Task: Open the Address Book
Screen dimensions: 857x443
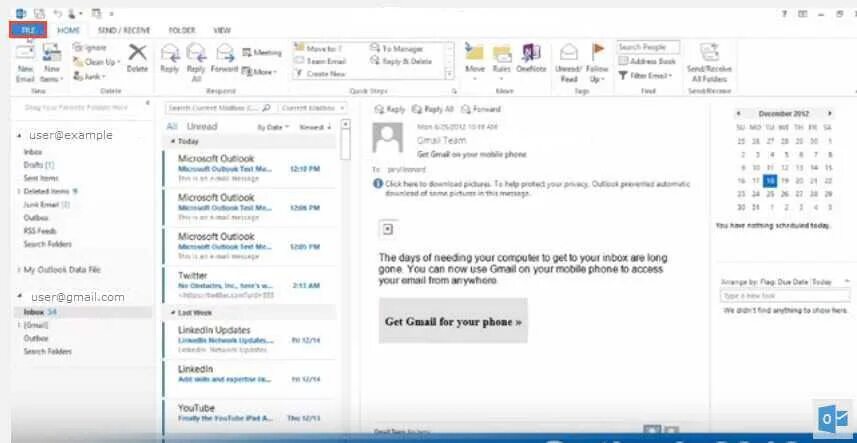Action: 648,62
